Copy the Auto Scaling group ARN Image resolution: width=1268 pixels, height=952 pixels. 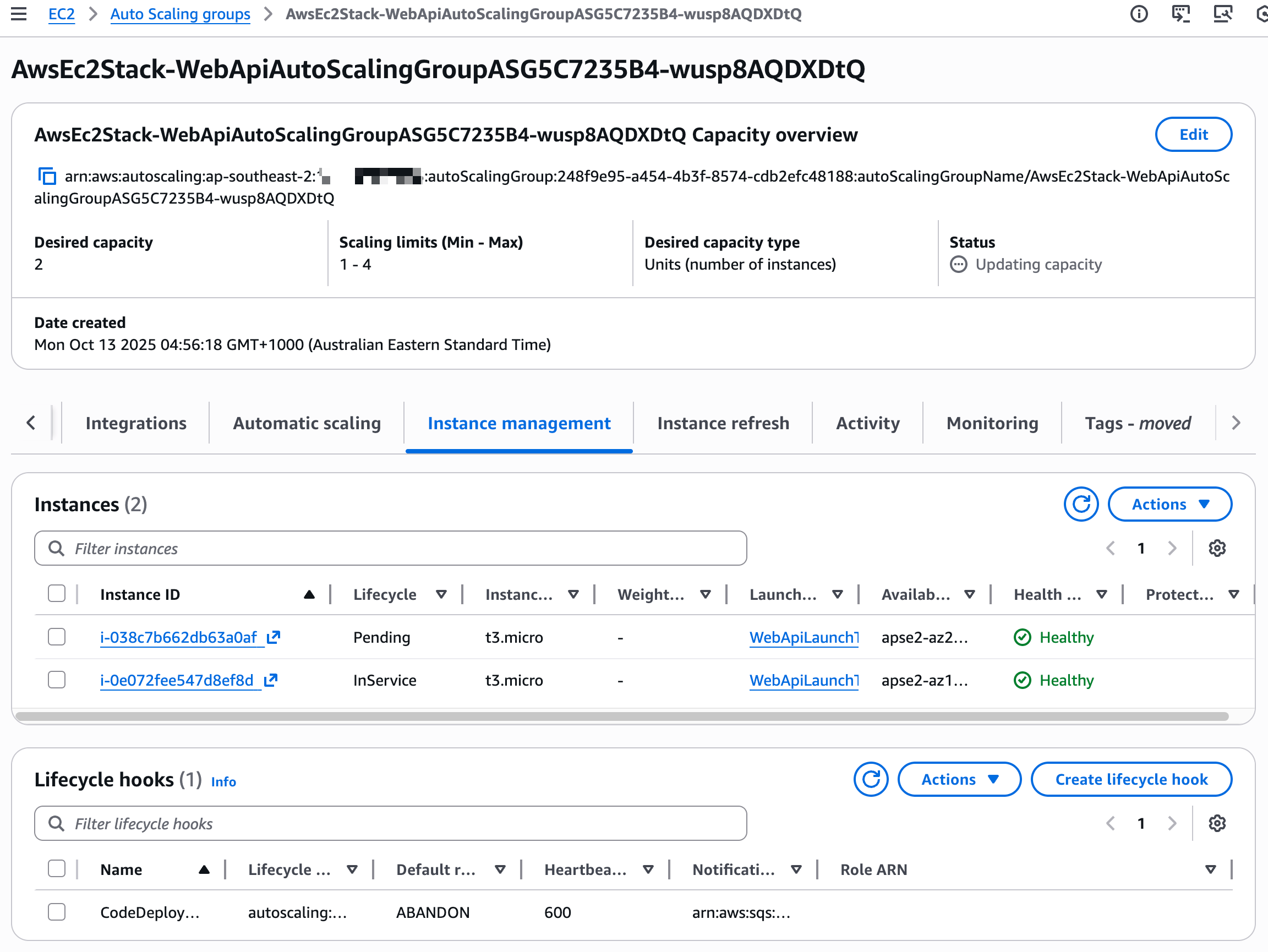click(x=46, y=176)
